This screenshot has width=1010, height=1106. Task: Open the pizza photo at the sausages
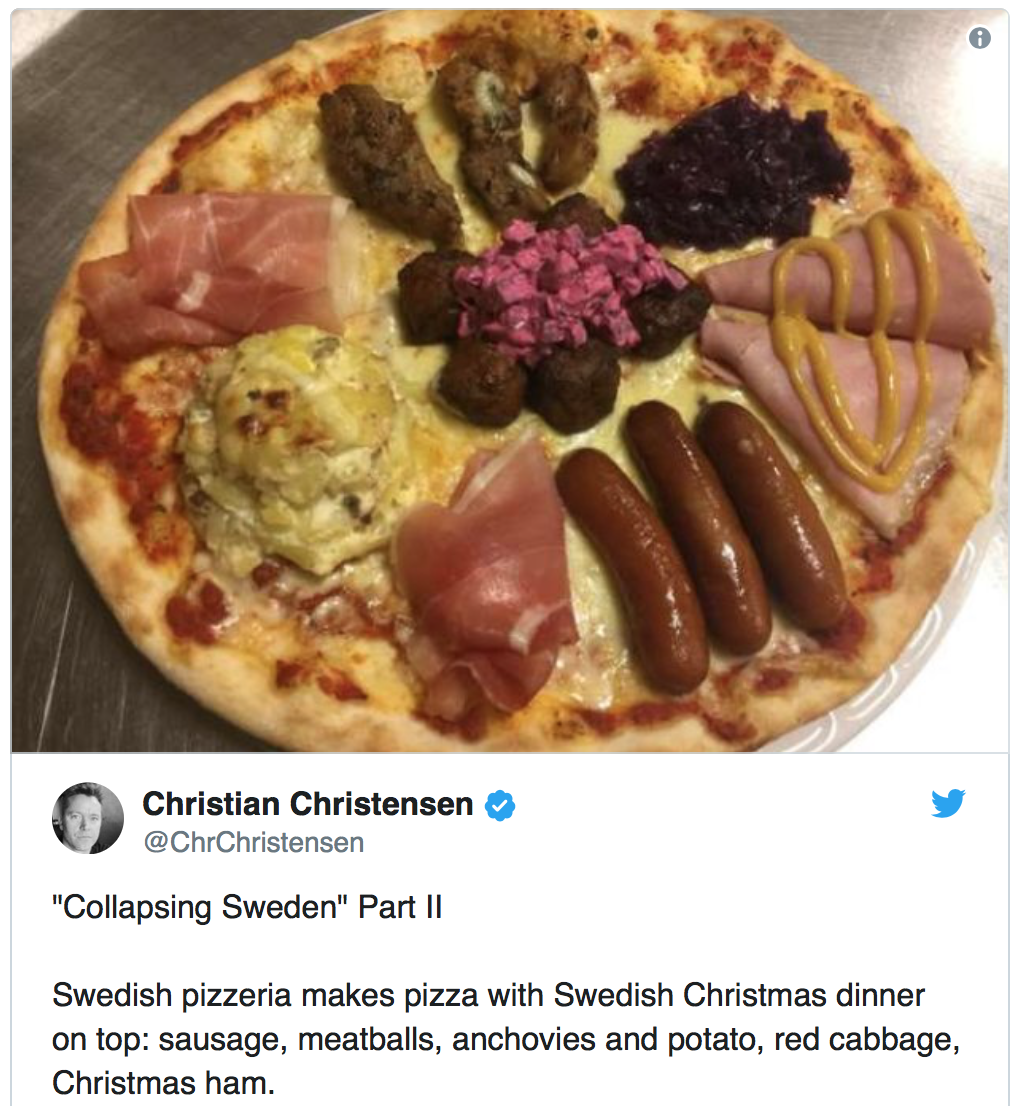(700, 543)
